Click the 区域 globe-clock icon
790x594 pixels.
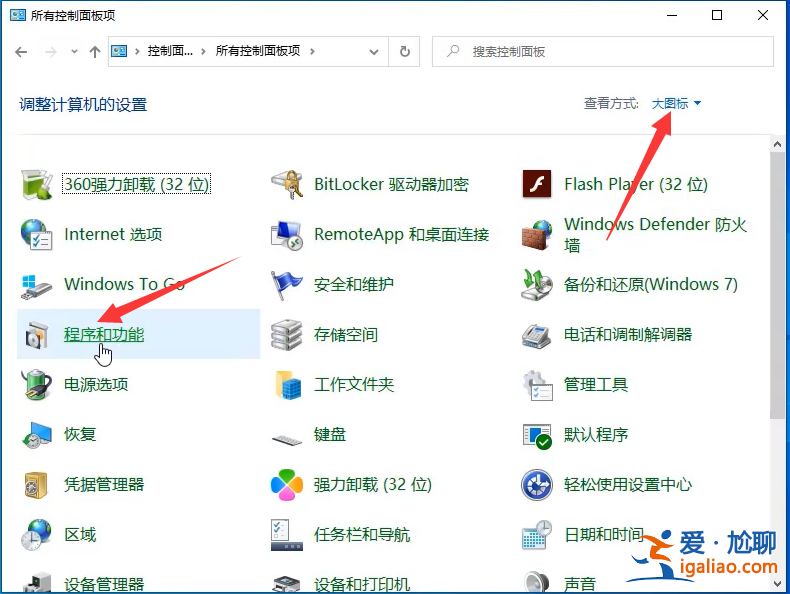point(37,535)
